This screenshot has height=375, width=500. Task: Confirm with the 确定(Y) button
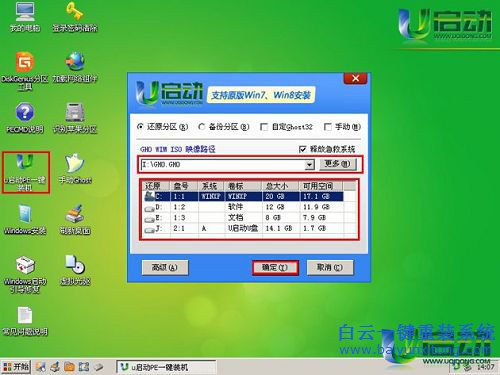[275, 267]
